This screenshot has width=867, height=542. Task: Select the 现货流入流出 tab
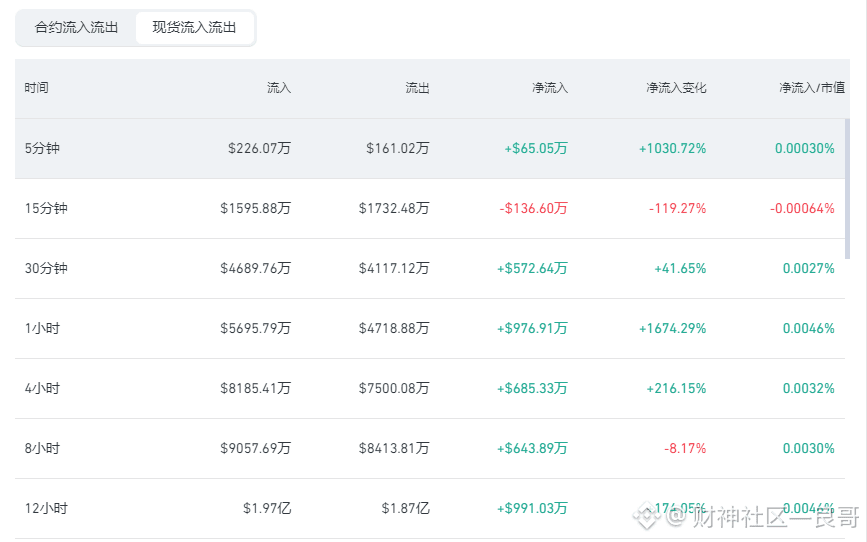point(195,28)
